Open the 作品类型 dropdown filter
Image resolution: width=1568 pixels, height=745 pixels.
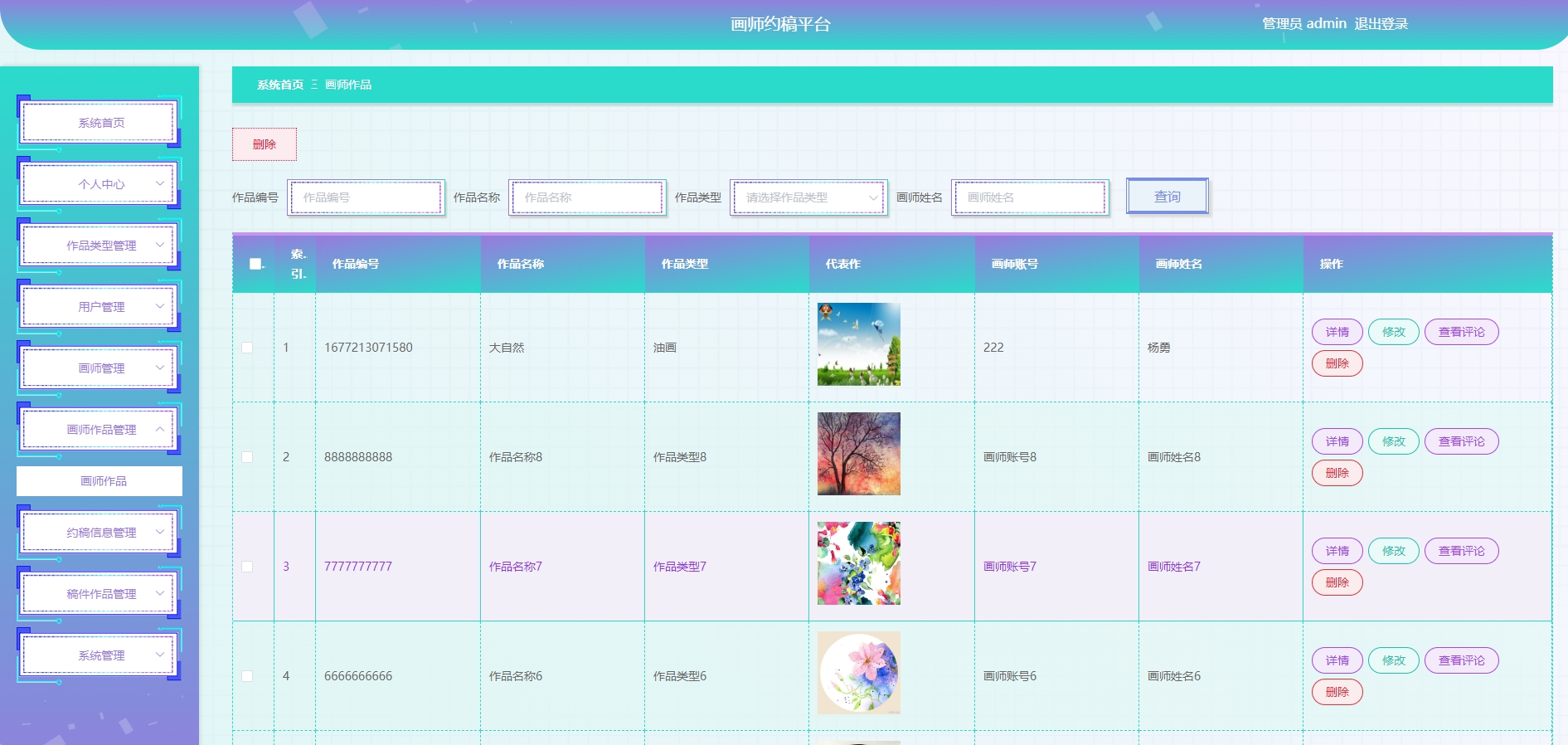tap(808, 197)
